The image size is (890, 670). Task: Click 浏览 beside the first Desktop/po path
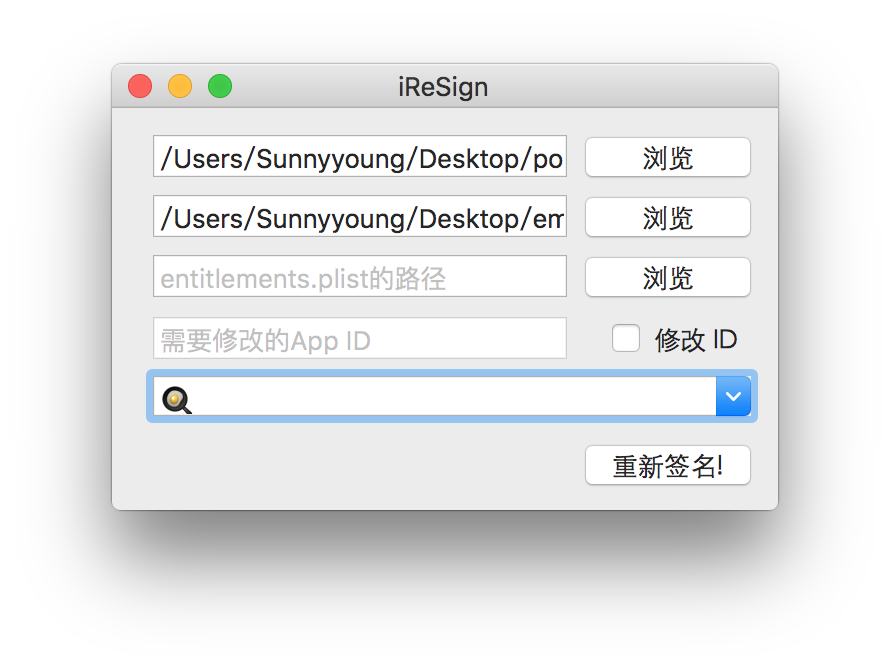coord(667,158)
